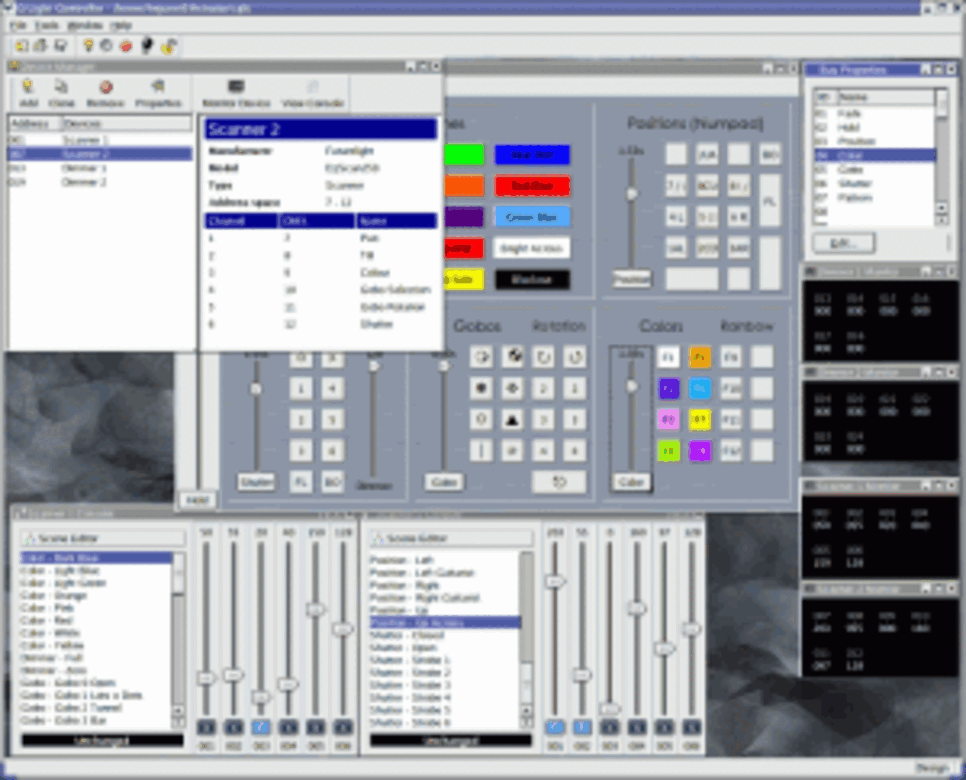Image resolution: width=966 pixels, height=780 pixels.
Task: Toggle channel 002 in Position scenes console
Action: coord(582,728)
